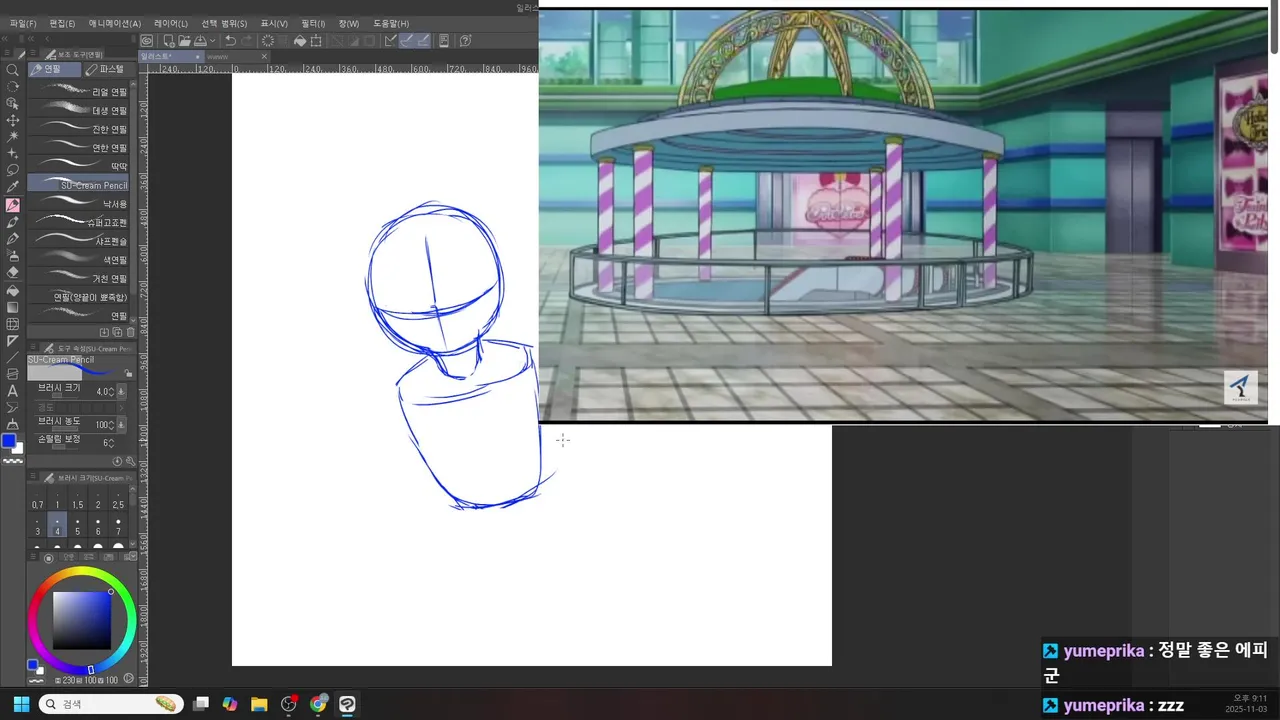The image size is (1280, 720).
Task: Select the Lasso selection tool
Action: click(13, 170)
